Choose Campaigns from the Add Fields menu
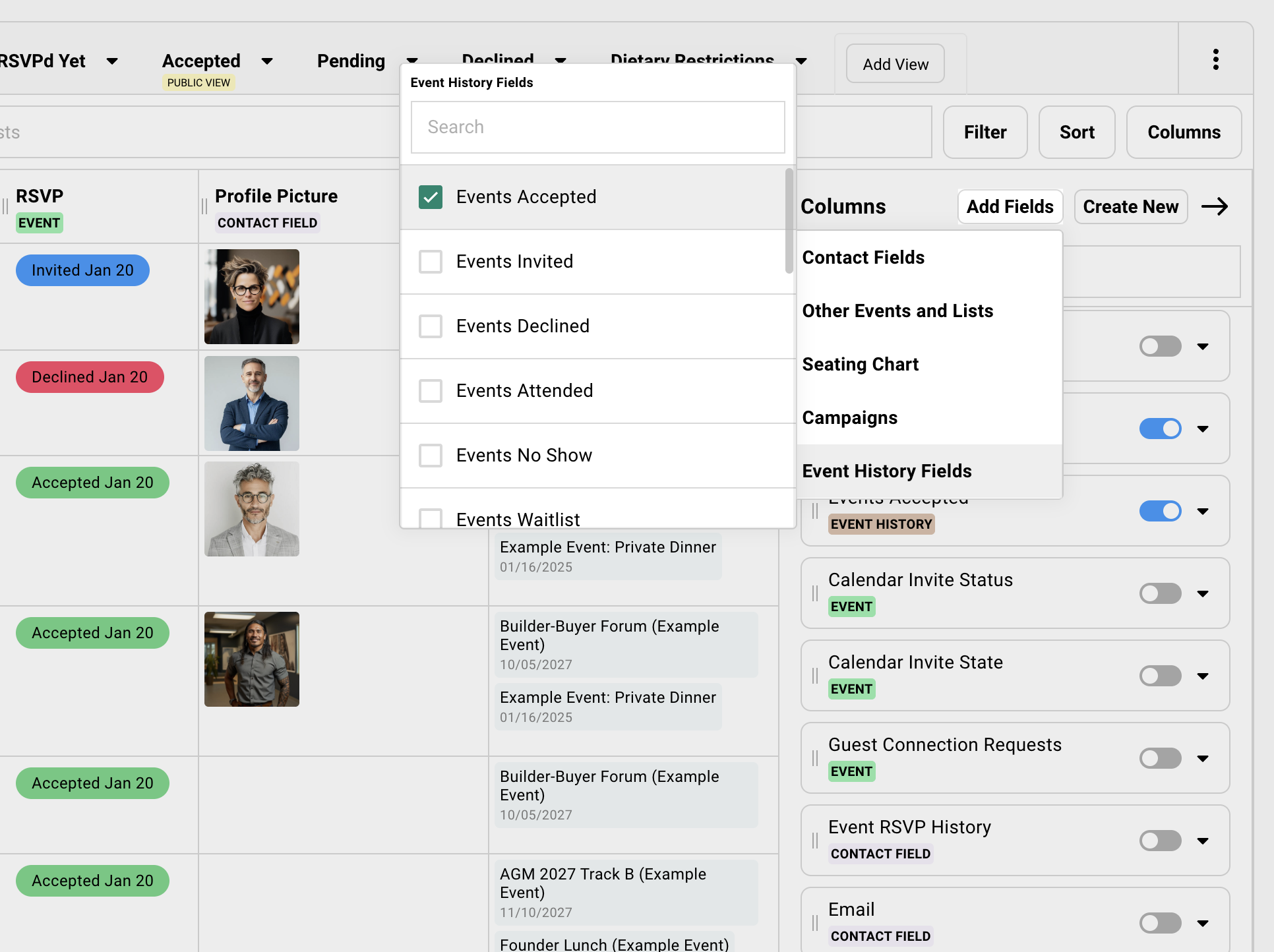Viewport: 1274px width, 952px height. 849,417
